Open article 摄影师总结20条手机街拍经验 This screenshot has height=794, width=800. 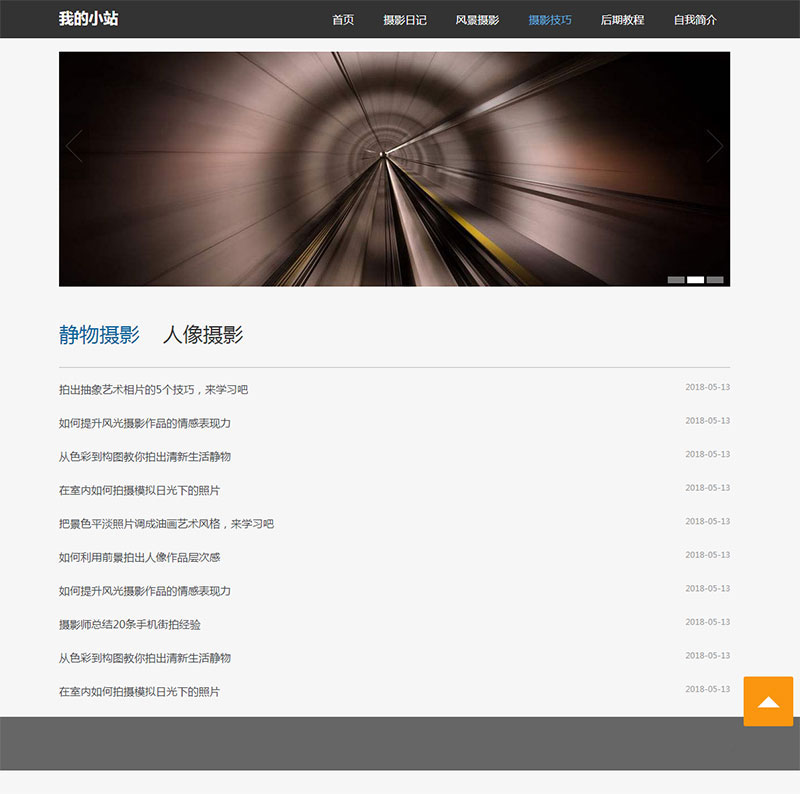[130, 625]
